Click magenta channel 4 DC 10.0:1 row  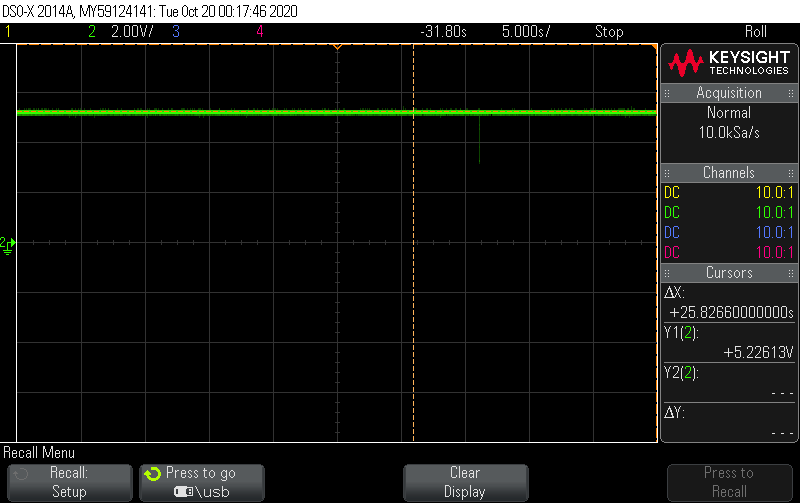pyautogui.click(x=729, y=252)
